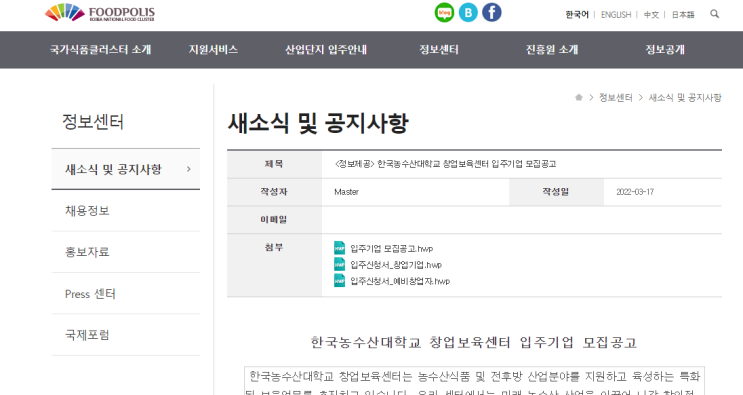Viewport: 743px width, 395px height.
Task: Open 진흥원 소개 menu
Action: click(552, 50)
